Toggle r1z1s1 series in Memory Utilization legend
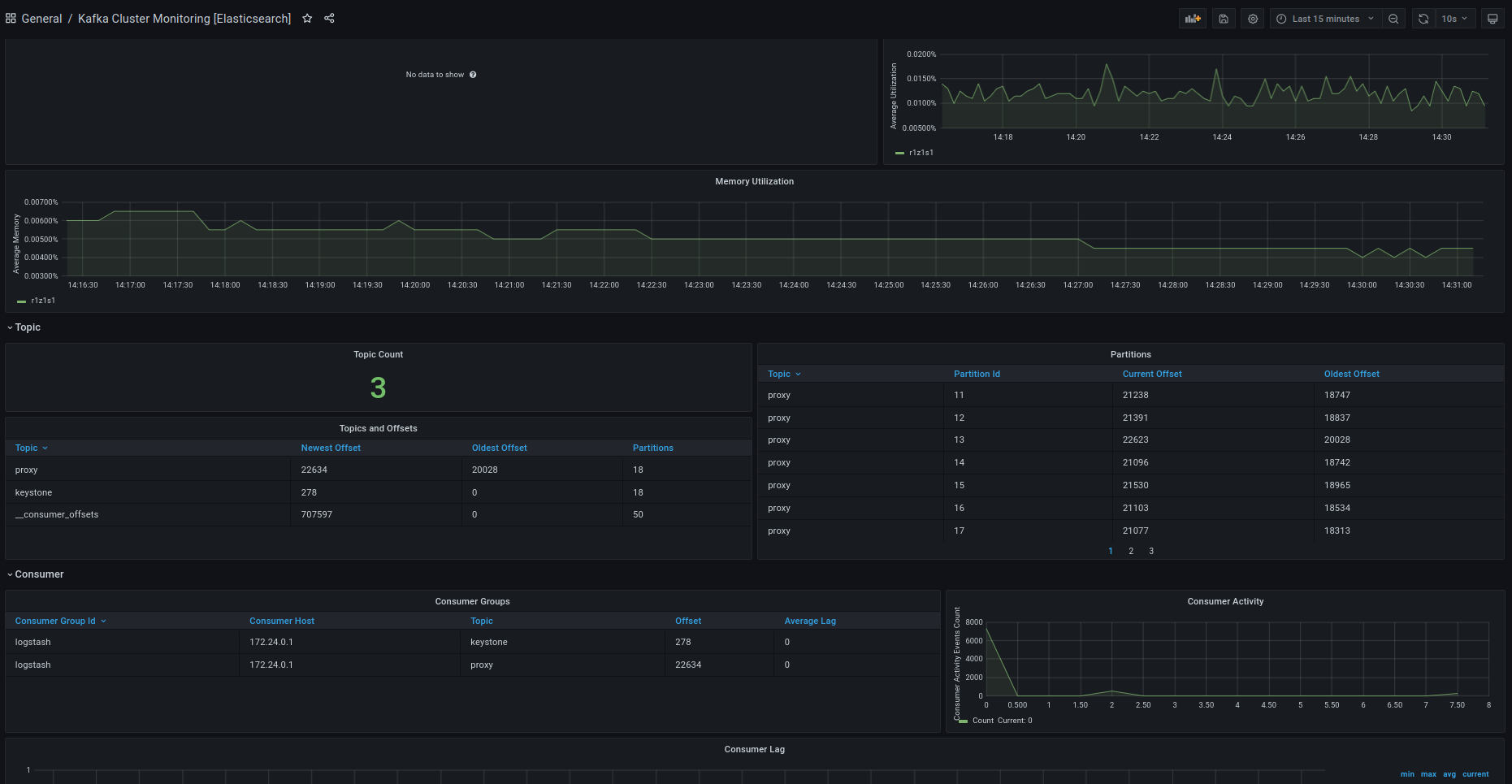This screenshot has height=784, width=1512. tap(42, 301)
